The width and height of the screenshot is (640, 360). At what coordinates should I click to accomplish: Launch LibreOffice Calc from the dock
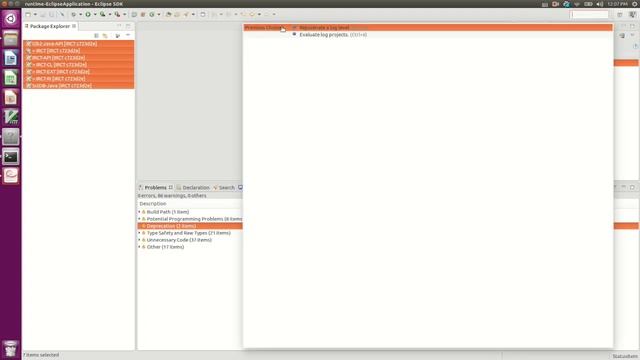pyautogui.click(x=11, y=78)
